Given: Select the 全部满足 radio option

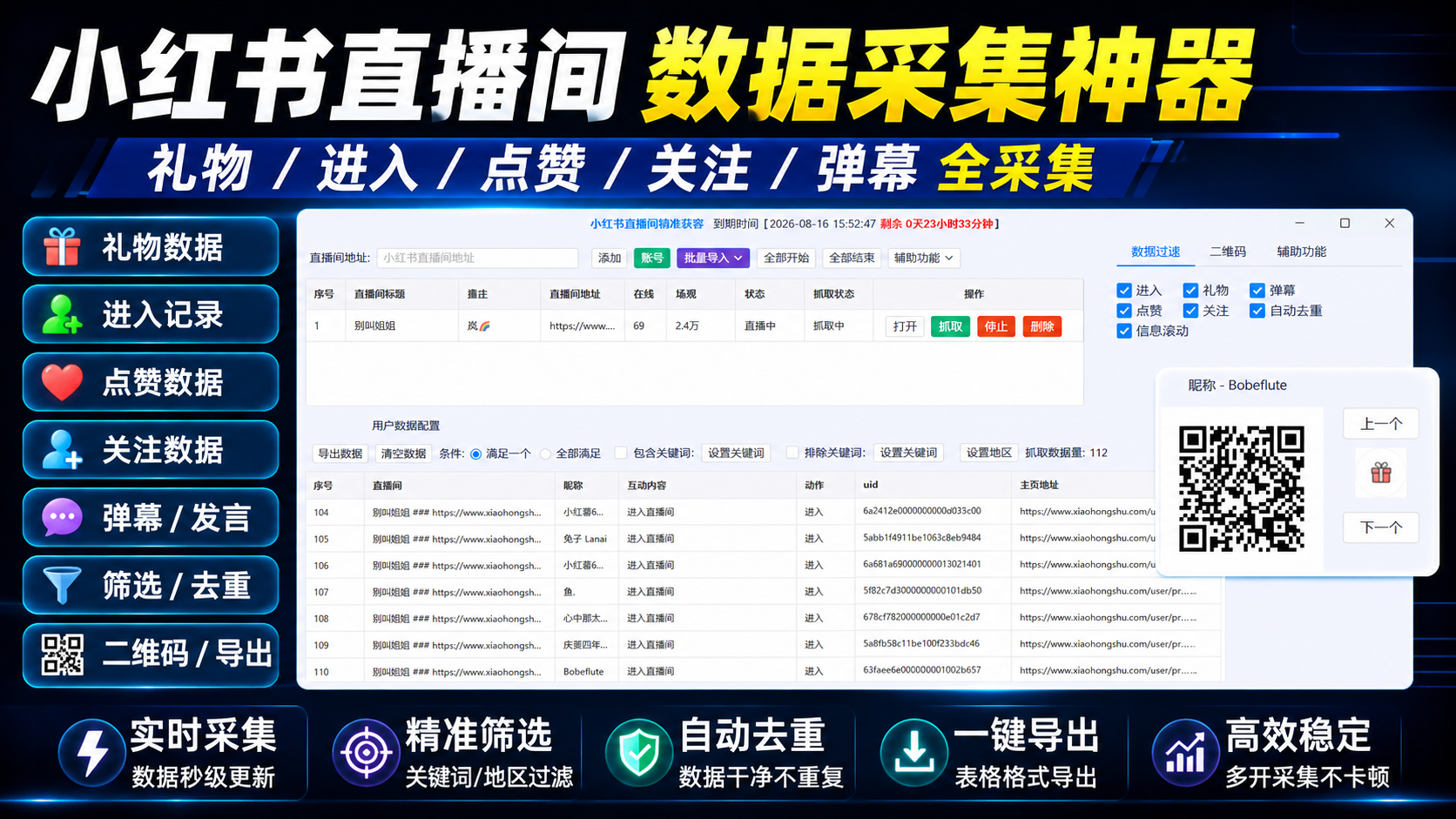Looking at the screenshot, I should [546, 453].
